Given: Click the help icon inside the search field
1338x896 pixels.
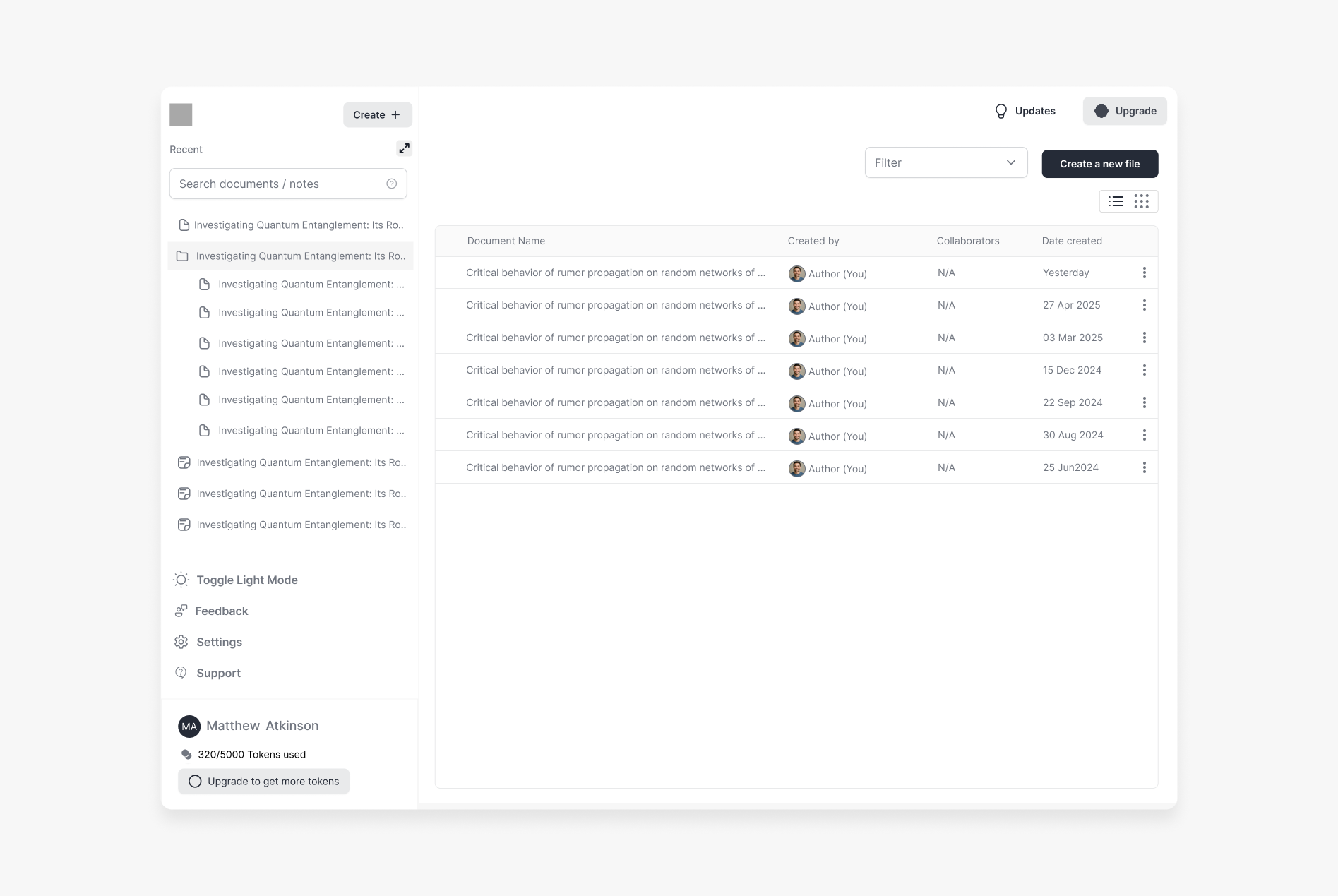Looking at the screenshot, I should (x=392, y=184).
